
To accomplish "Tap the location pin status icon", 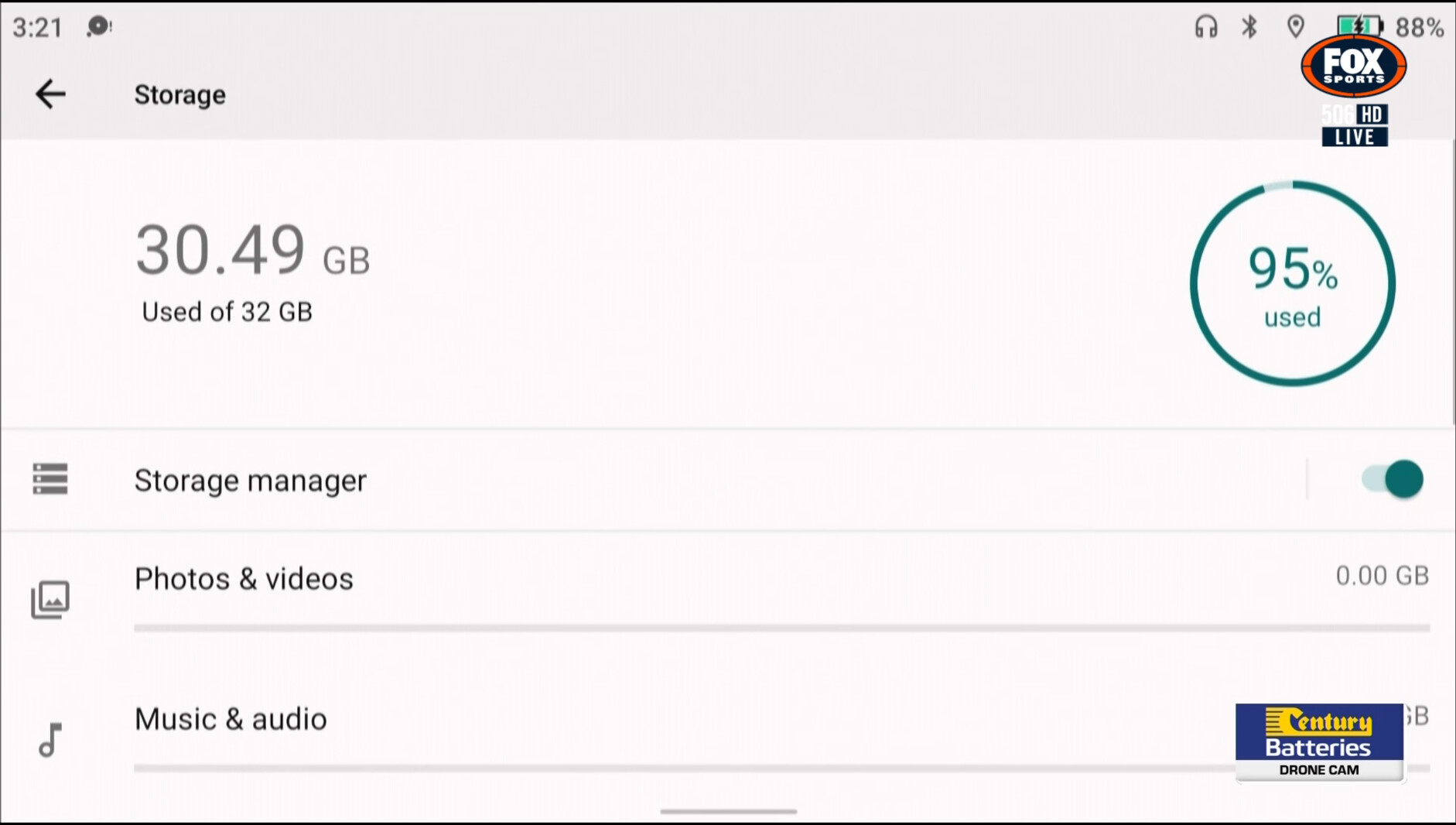I will click(1296, 27).
